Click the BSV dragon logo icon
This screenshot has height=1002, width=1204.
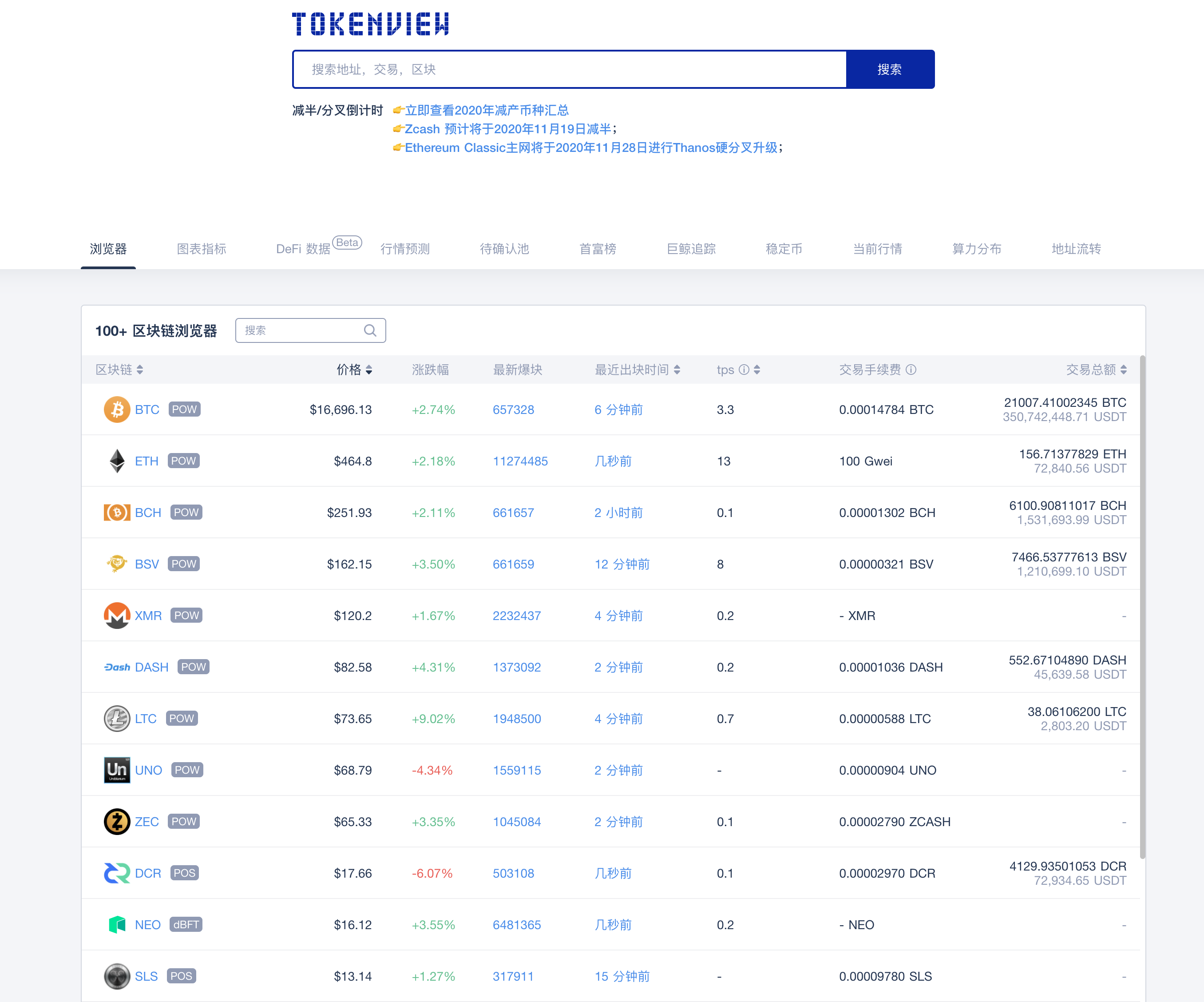coord(117,564)
